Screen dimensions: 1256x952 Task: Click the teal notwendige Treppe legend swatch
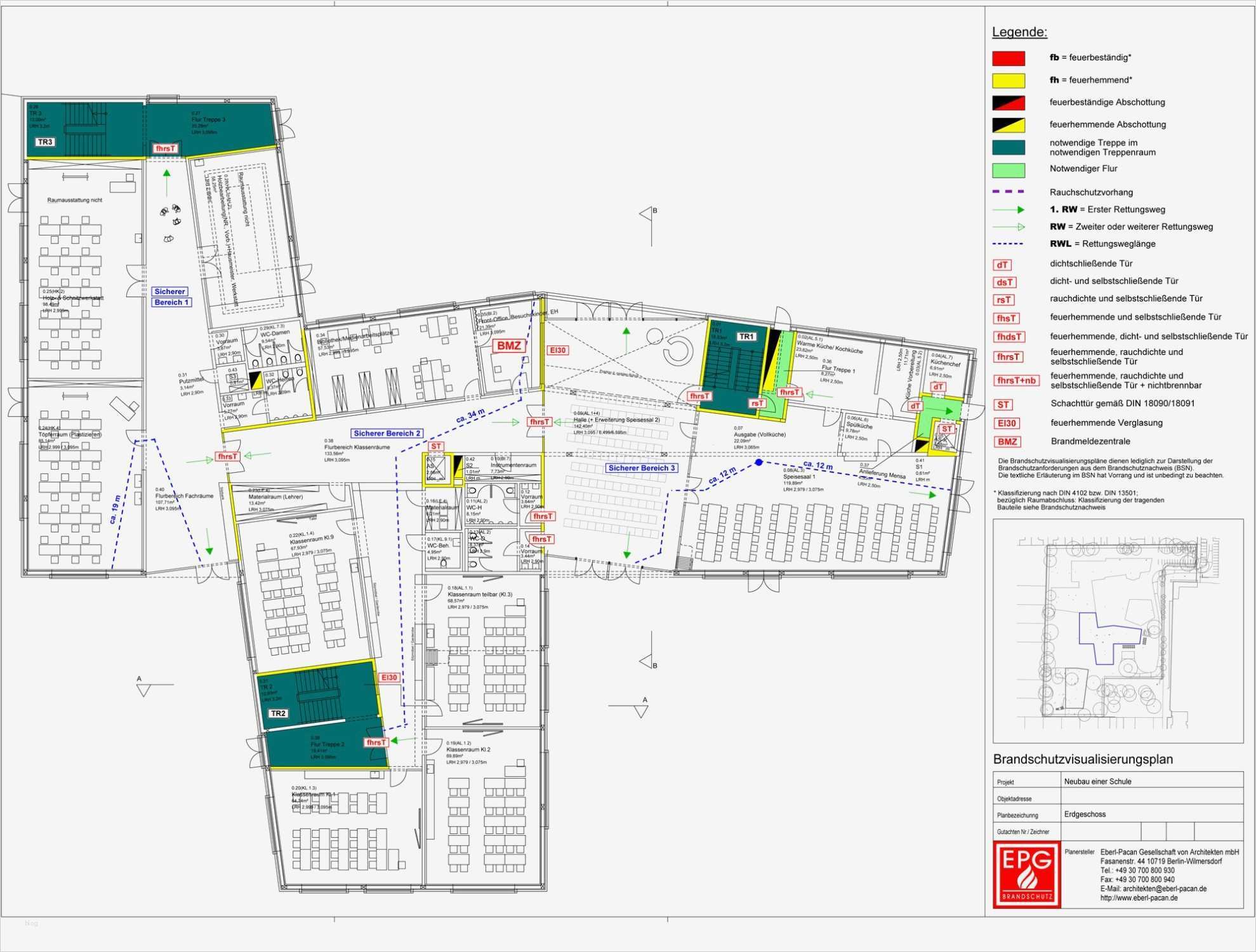coord(1008,147)
